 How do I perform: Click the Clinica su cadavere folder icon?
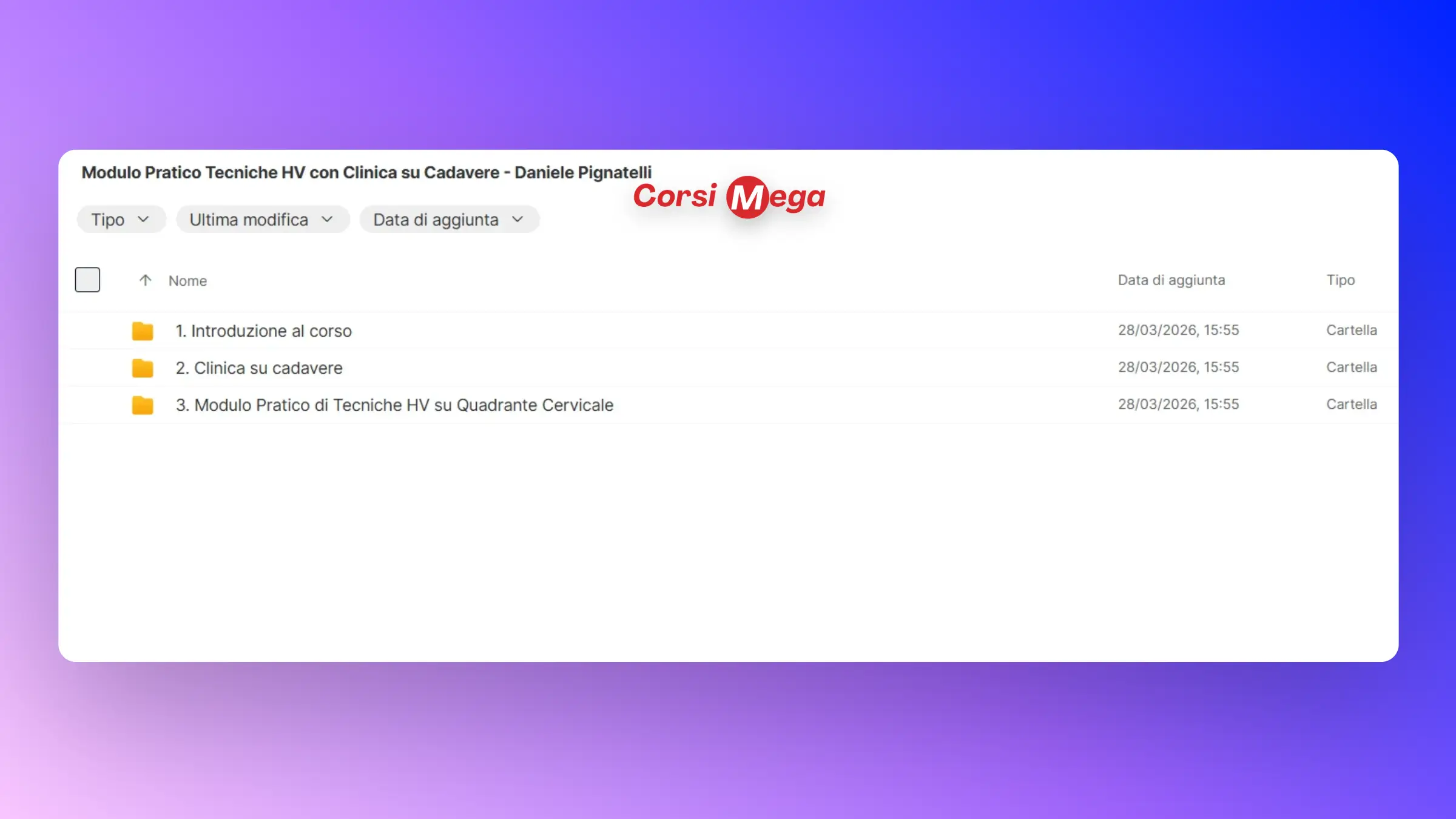tap(143, 368)
